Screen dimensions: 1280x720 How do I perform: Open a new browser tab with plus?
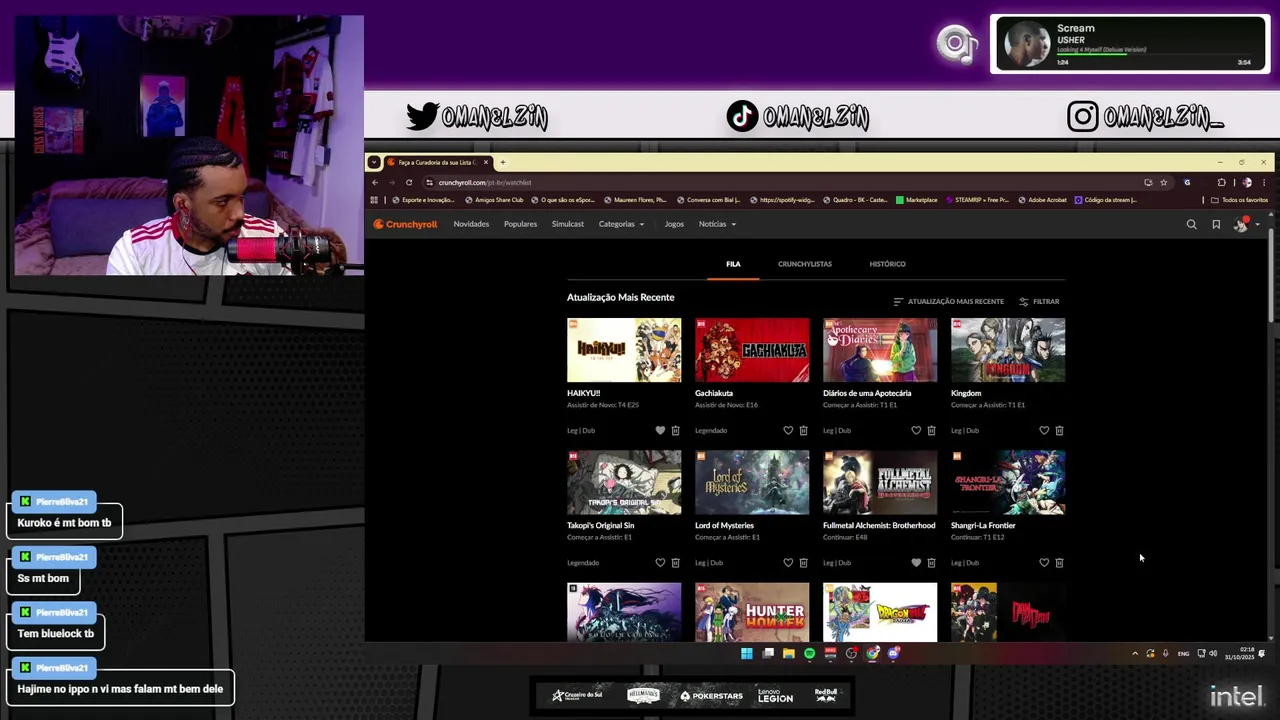tap(503, 162)
